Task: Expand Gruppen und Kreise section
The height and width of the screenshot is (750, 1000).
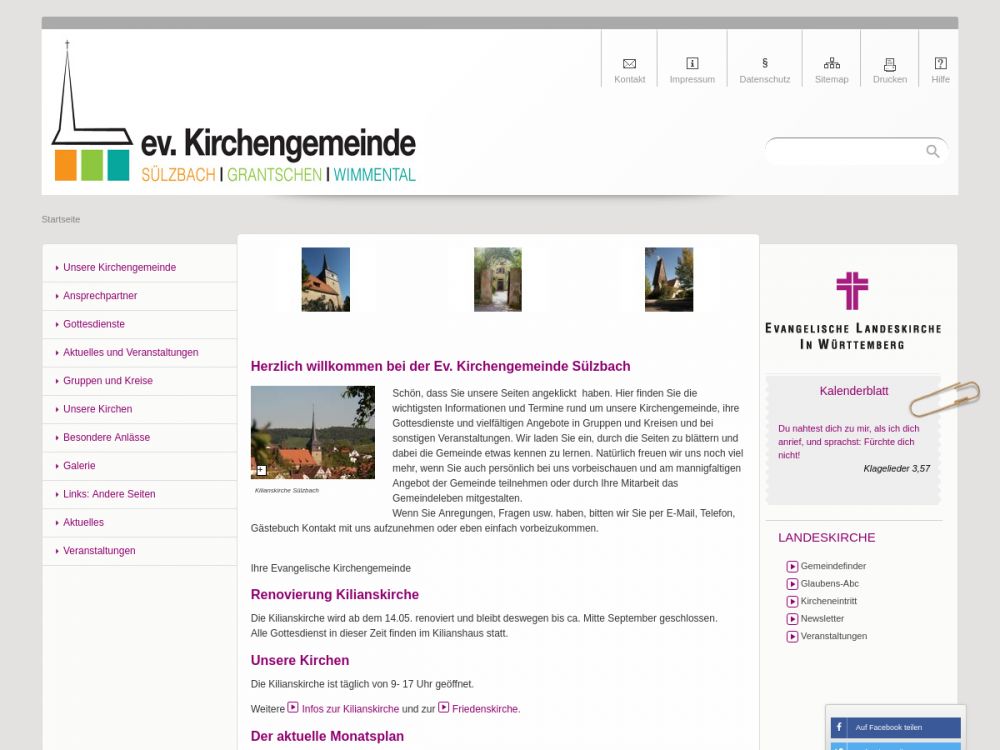Action: click(x=107, y=381)
